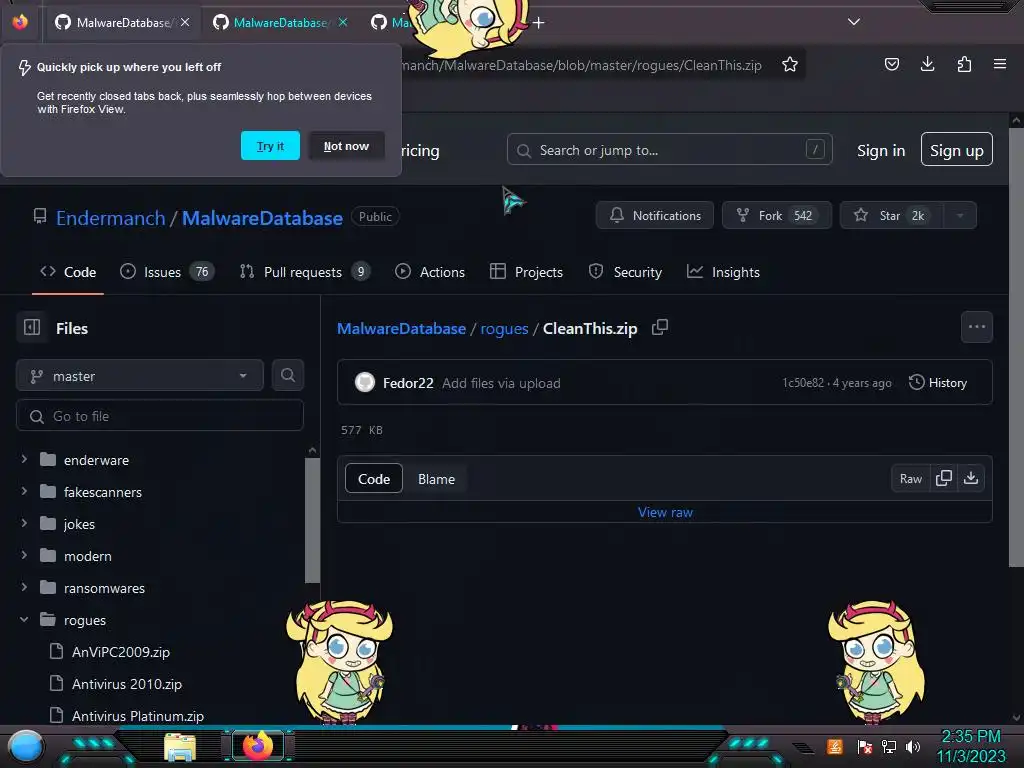
Task: Switch to the Pull requests tab
Action: coord(304,272)
